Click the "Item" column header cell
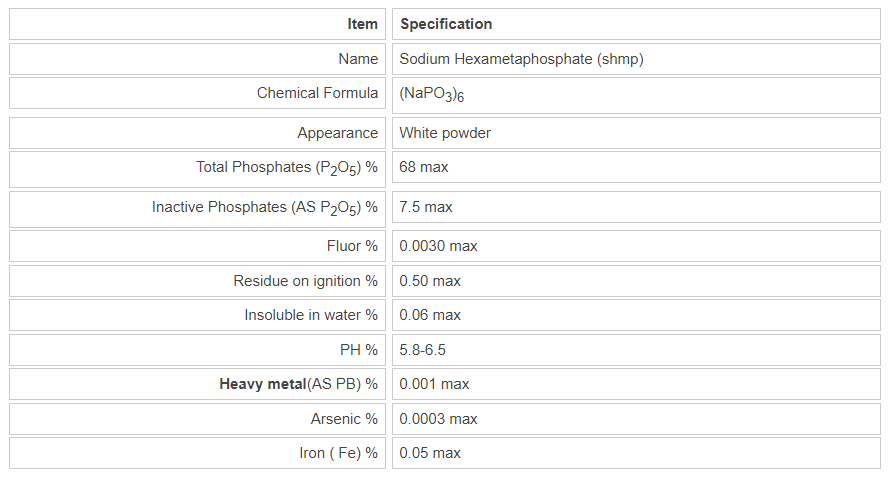 click(x=363, y=24)
